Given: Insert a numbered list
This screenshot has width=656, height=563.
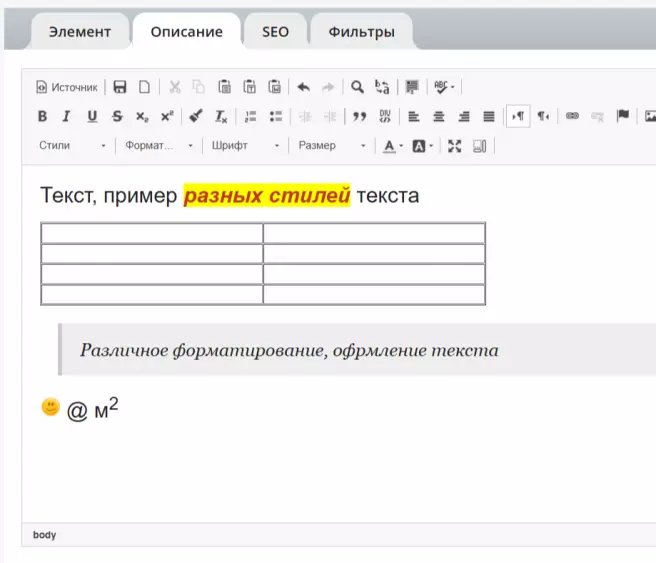Looking at the screenshot, I should click(x=250, y=116).
